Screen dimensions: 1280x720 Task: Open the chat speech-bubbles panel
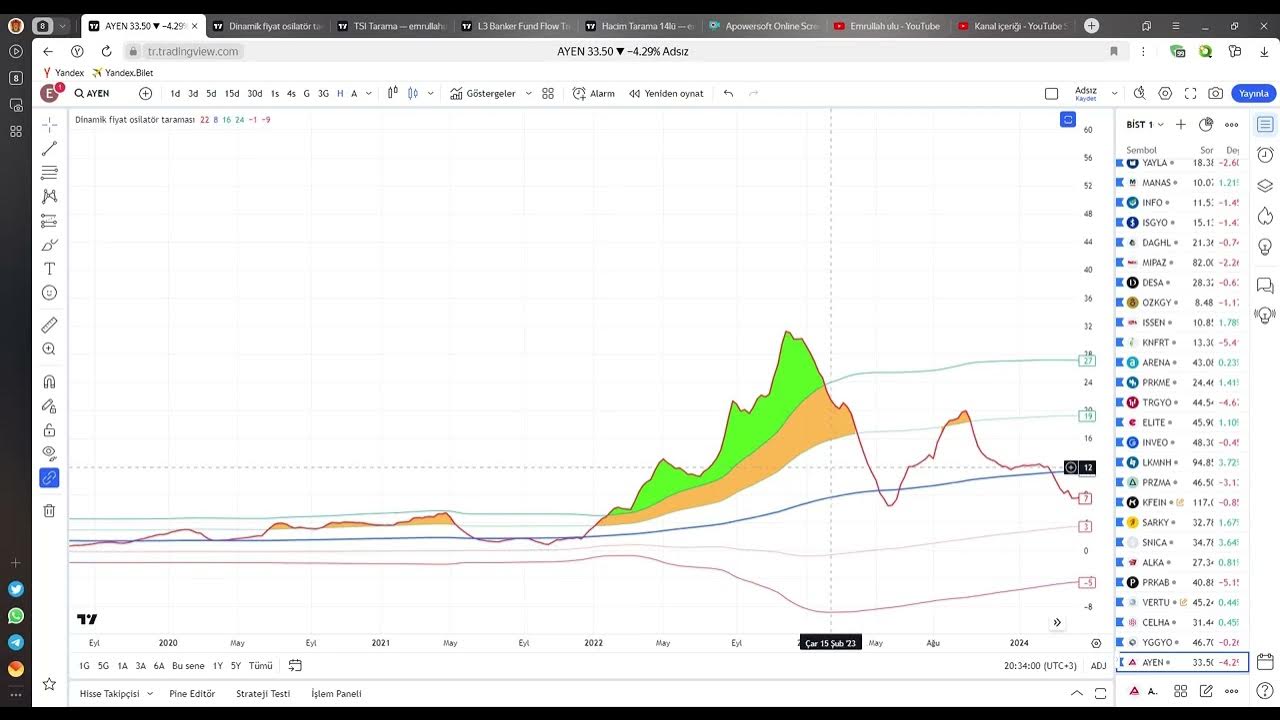coord(1265,285)
